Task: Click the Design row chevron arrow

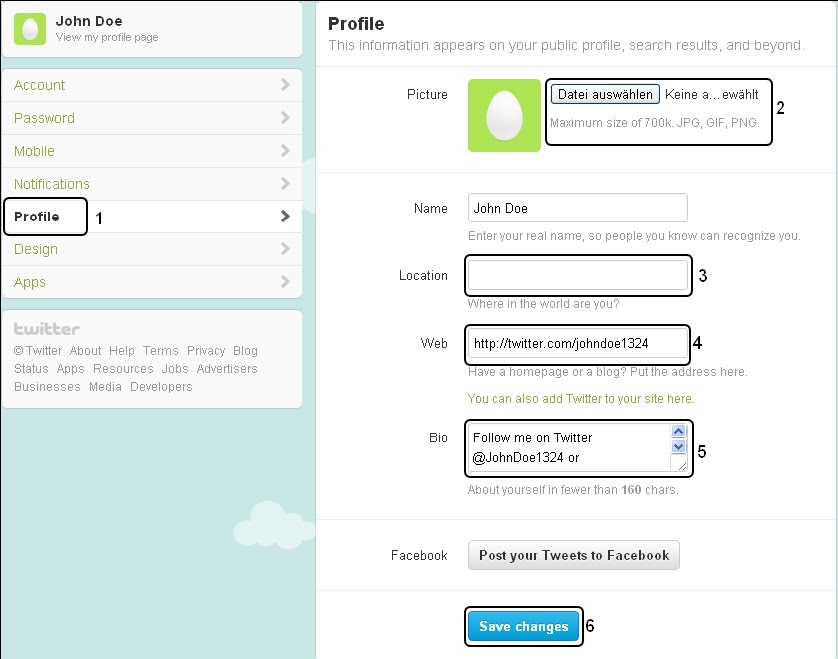Action: pos(284,249)
